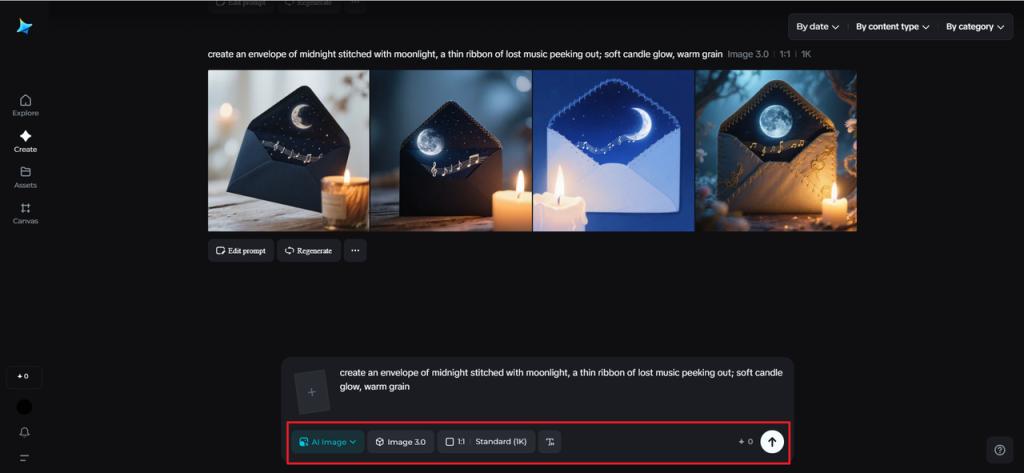Click the text tool icon in prompt bar
This screenshot has height=473, width=1024.
tap(549, 441)
